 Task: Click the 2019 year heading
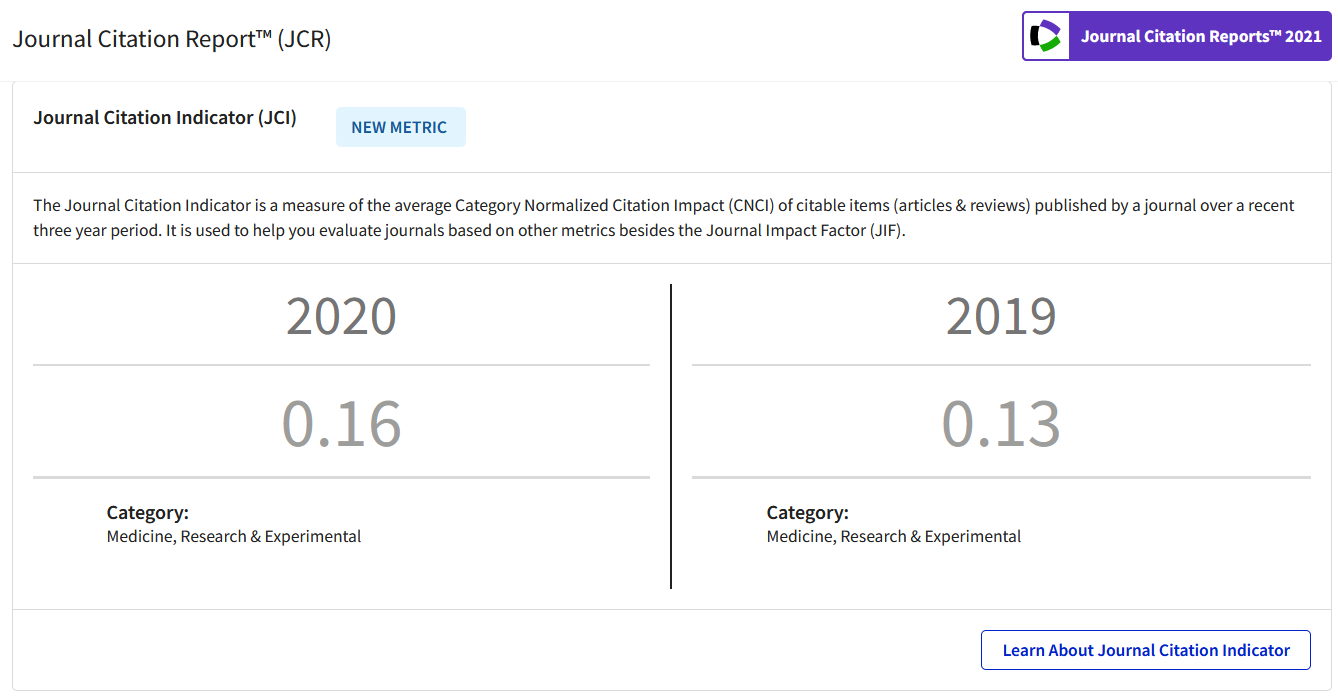[x=1001, y=316]
